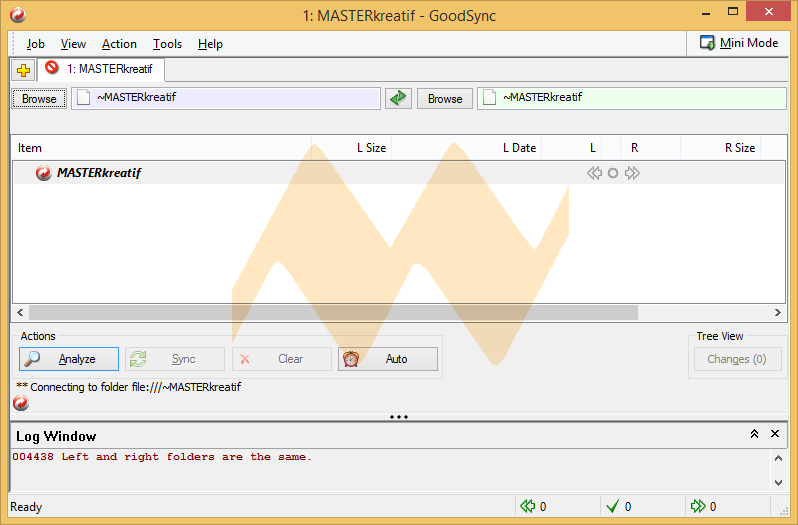This screenshot has width=798, height=525.
Task: Click the L Size column header
Action: [x=352, y=148]
